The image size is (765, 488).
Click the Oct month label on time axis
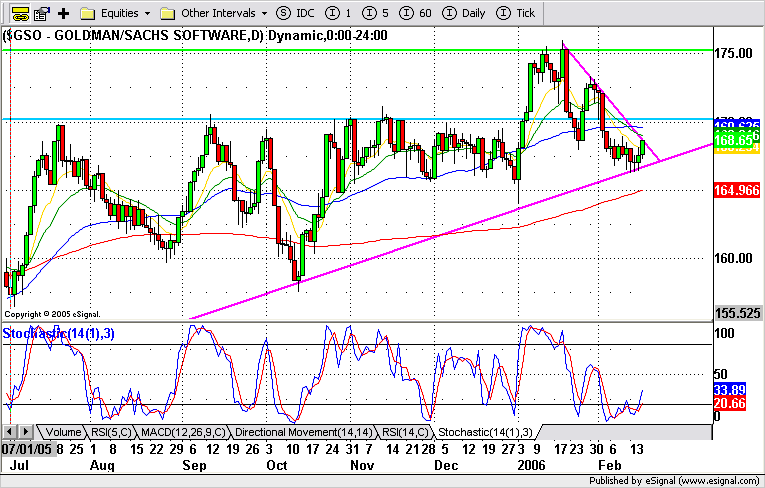pos(277,465)
